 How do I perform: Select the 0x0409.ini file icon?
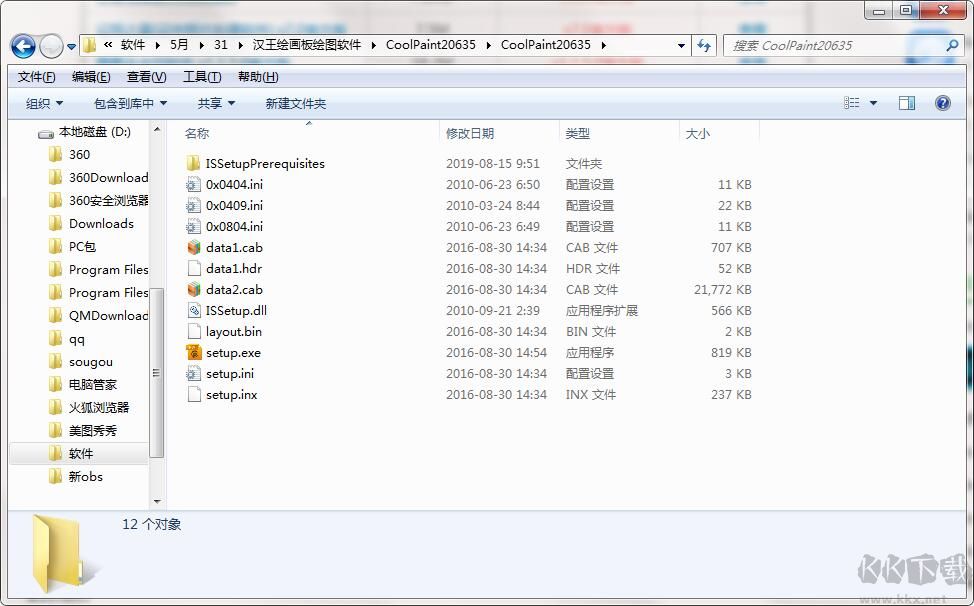[194, 206]
